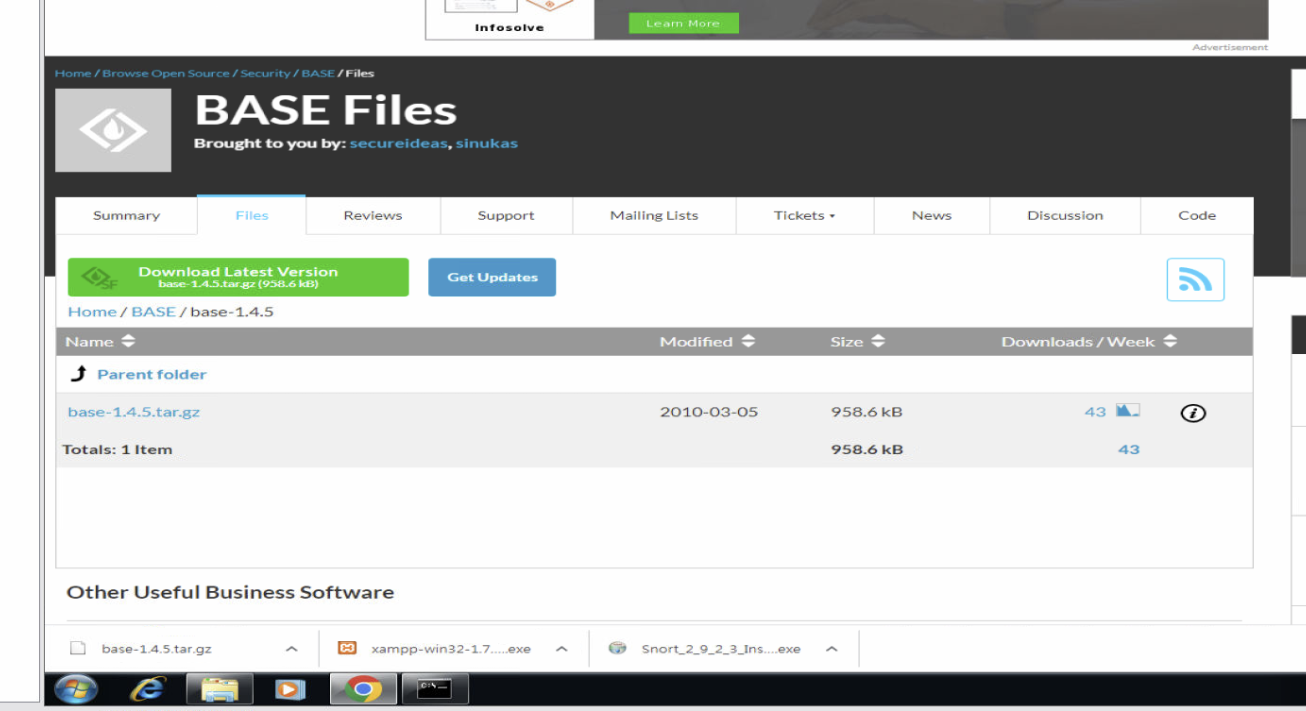Image resolution: width=1306 pixels, height=711 pixels.
Task: Click Browse Open Source breadcrumb link
Action: (x=166, y=73)
